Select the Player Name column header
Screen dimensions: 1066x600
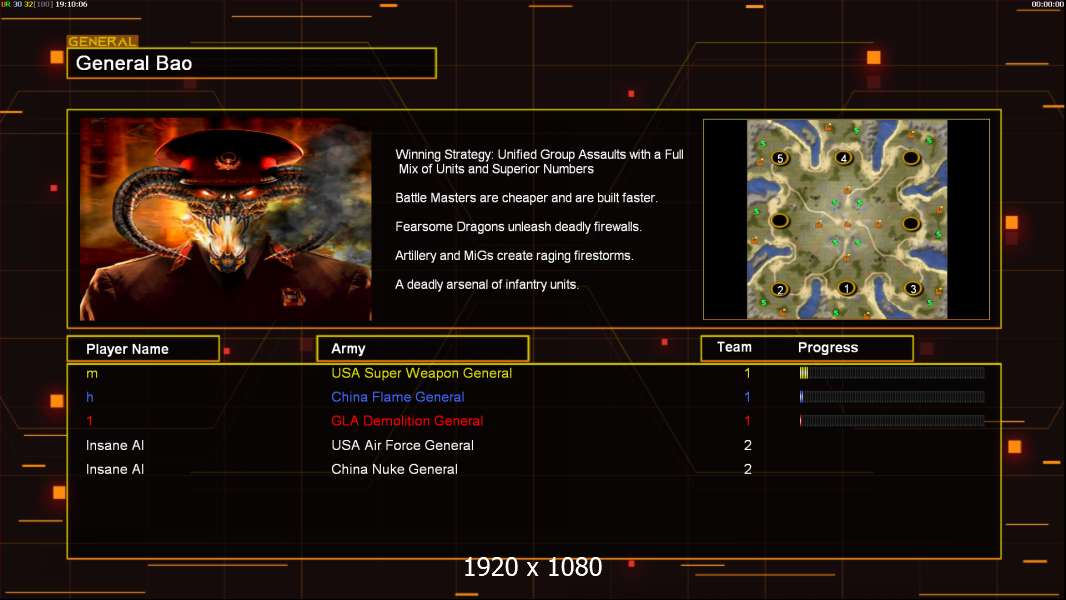143,349
